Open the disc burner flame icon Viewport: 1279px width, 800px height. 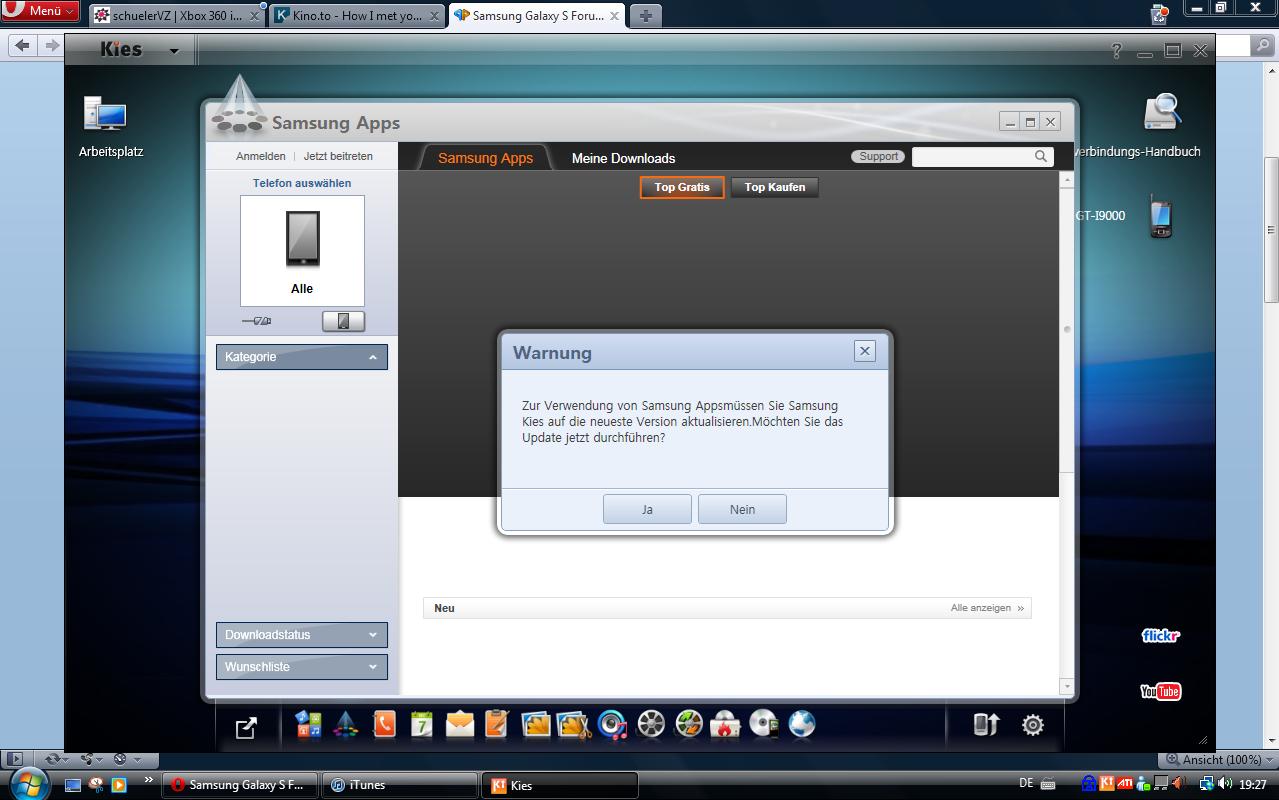pyautogui.click(x=726, y=724)
